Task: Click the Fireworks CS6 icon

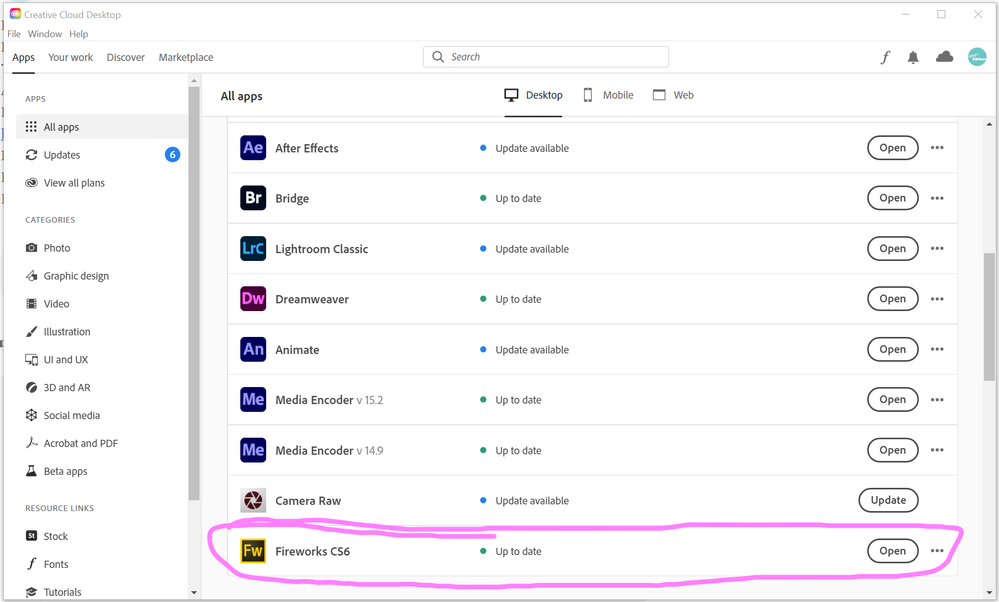Action: (253, 551)
